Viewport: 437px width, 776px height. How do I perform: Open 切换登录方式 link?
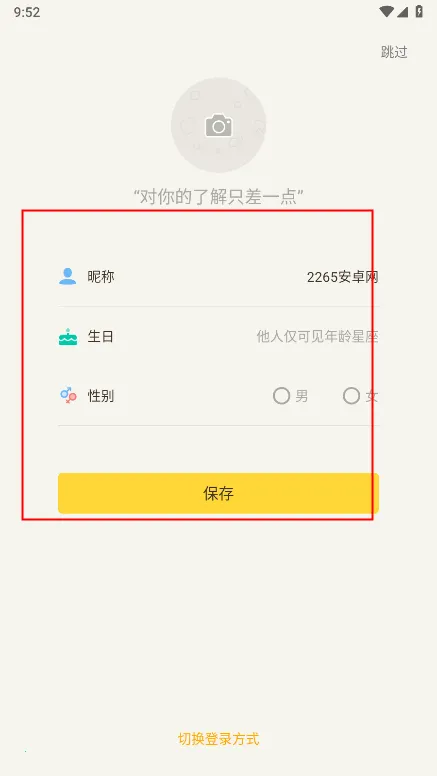pos(218,739)
